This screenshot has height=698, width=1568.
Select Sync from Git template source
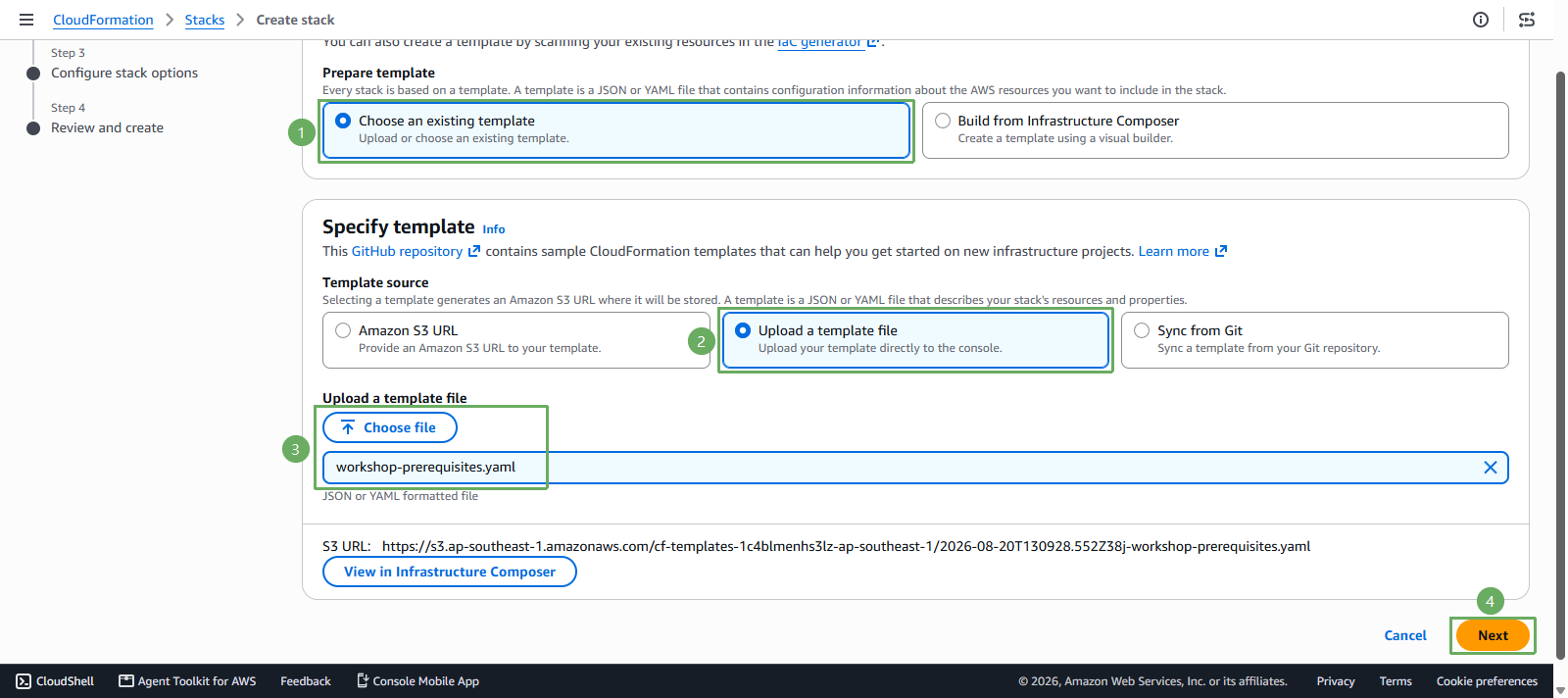tap(1314, 340)
